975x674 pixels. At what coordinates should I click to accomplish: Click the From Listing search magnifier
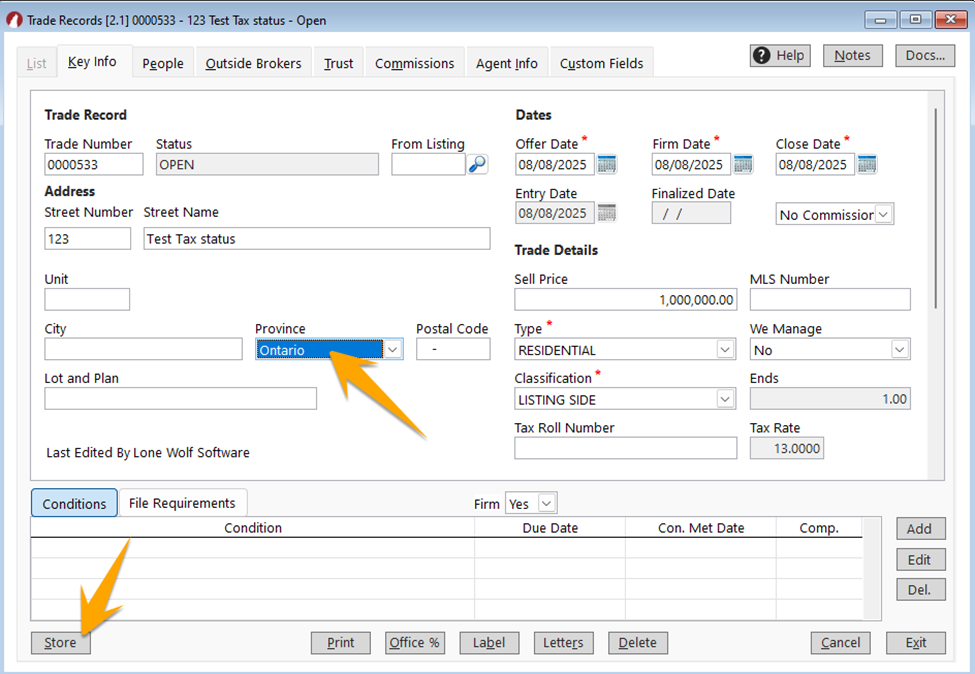479,163
